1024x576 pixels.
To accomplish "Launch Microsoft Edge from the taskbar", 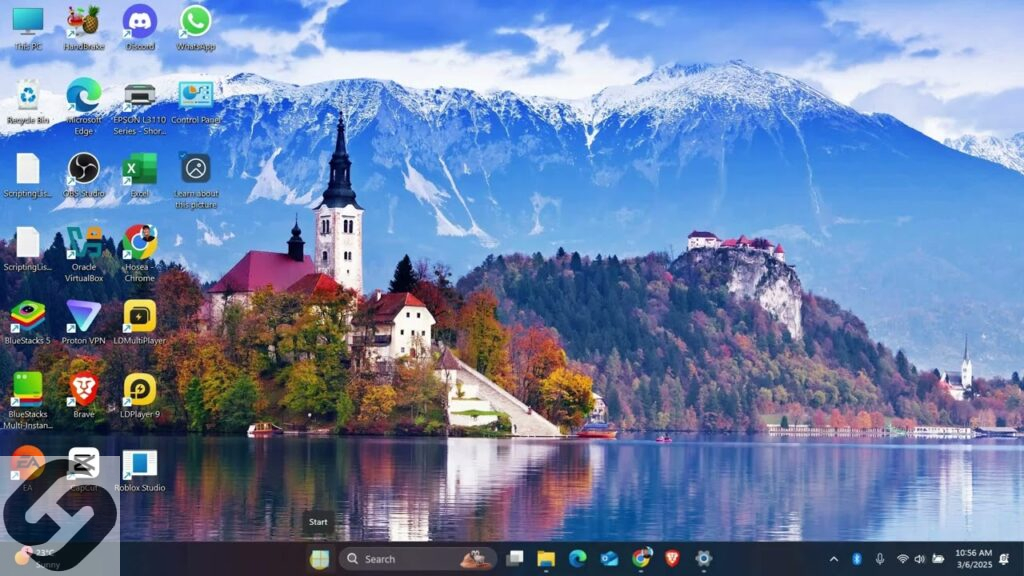I will (577, 559).
